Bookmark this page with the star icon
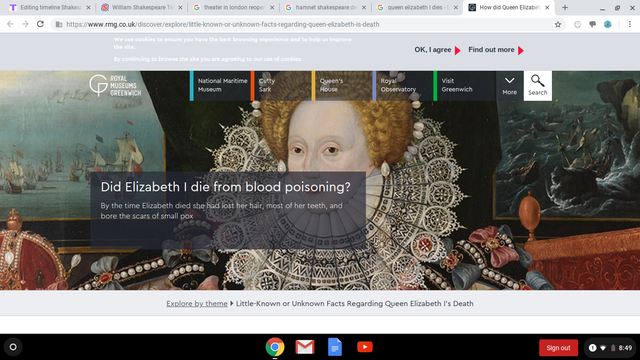This screenshot has height=360, width=640. click(558, 24)
